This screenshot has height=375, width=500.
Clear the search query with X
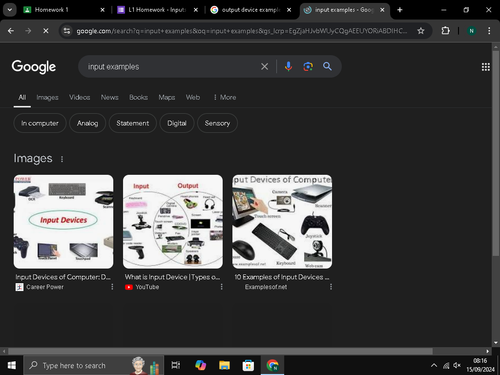(265, 67)
